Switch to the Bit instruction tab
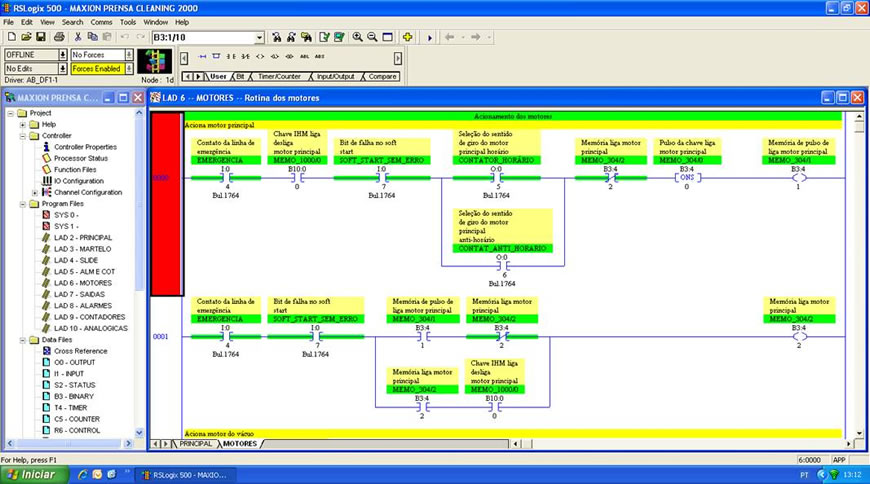This screenshot has height=484, width=870. point(240,77)
